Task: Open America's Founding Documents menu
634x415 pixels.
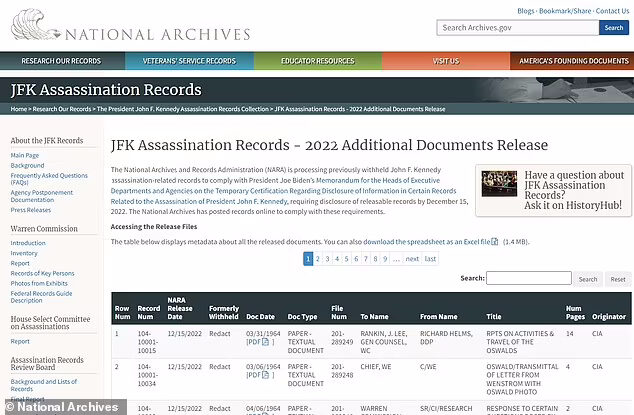Action: (573, 61)
